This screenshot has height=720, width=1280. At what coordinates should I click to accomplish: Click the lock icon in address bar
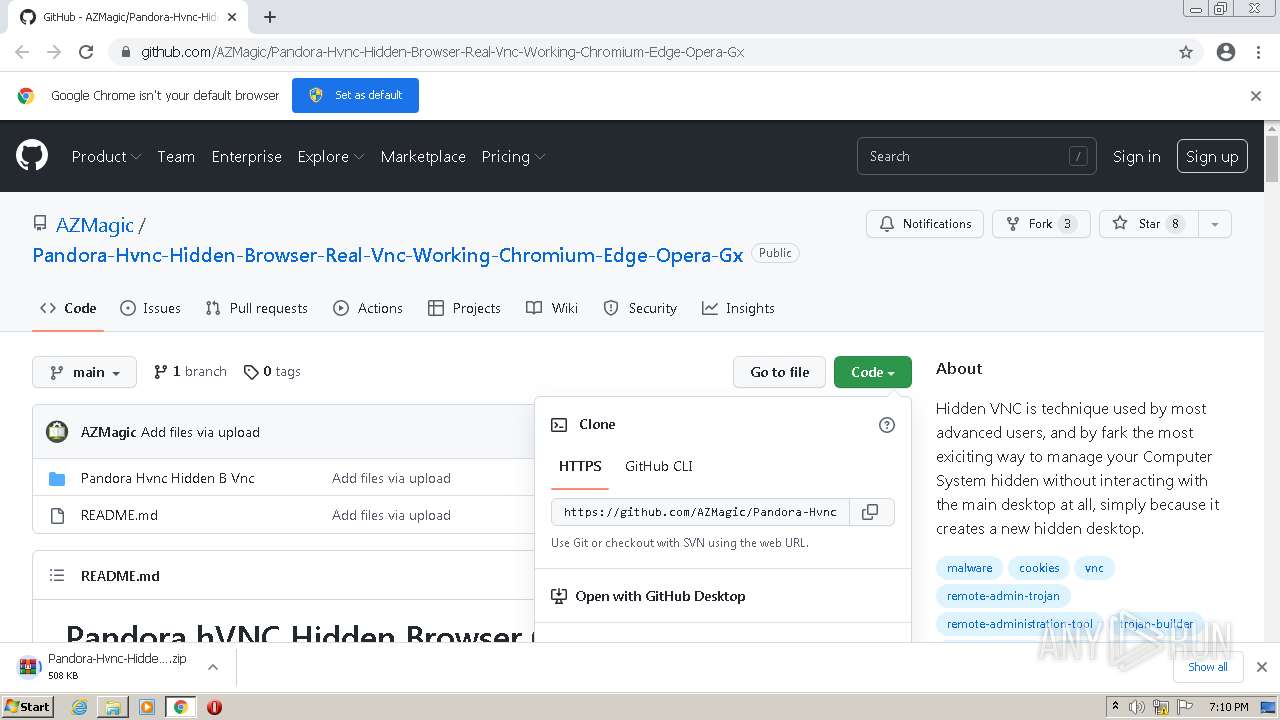tap(124, 52)
